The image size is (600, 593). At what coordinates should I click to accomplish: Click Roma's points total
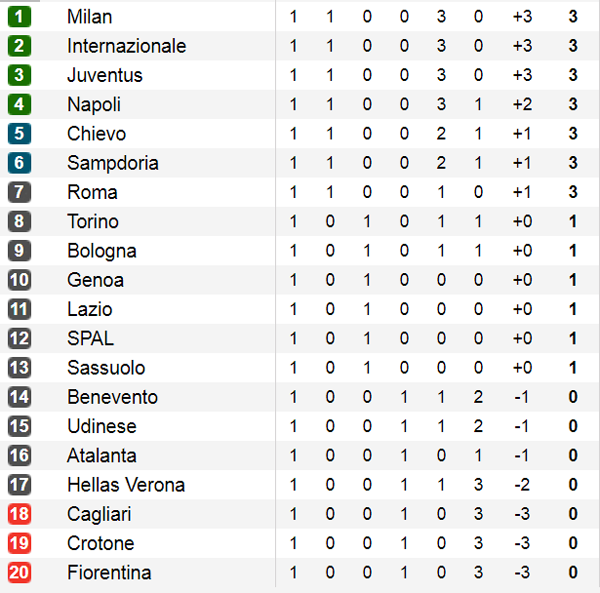(573, 192)
